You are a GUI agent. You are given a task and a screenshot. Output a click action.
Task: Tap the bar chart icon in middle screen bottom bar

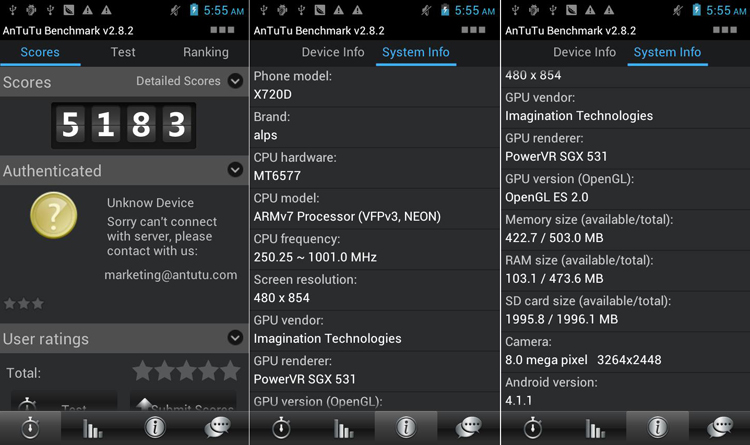pos(343,428)
